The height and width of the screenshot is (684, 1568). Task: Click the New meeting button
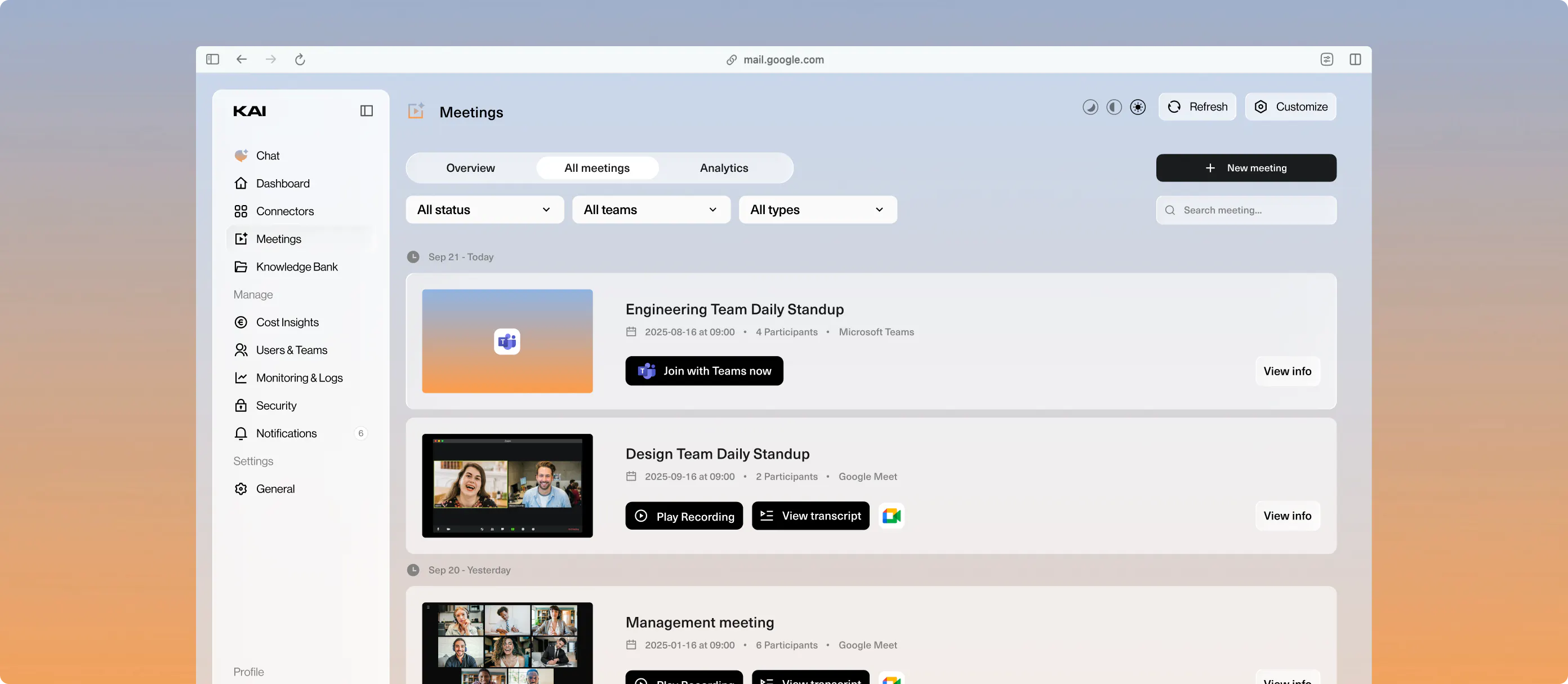click(1245, 167)
